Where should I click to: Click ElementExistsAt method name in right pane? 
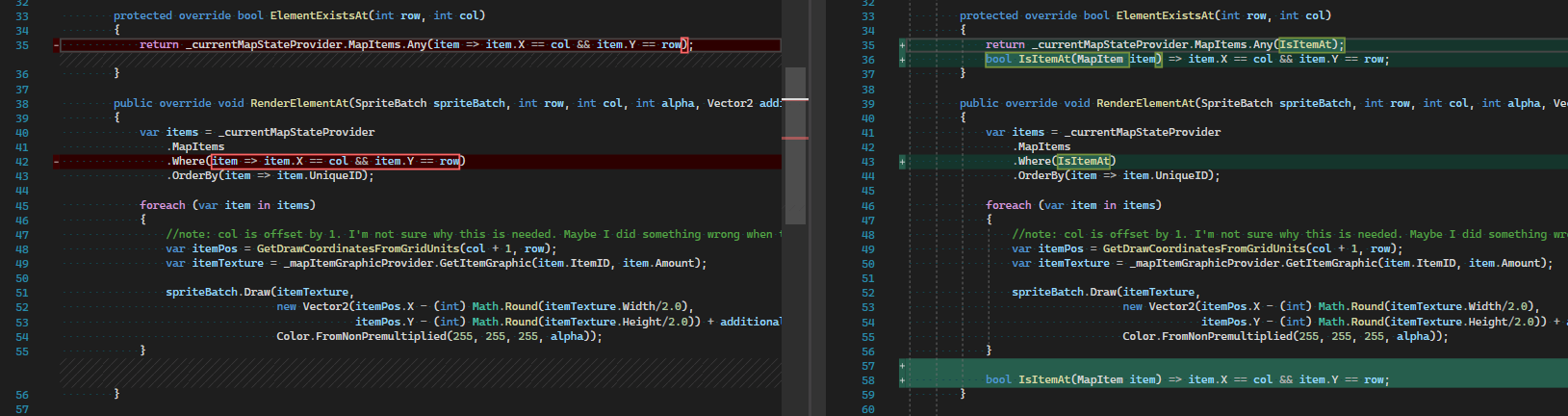coord(1165,15)
